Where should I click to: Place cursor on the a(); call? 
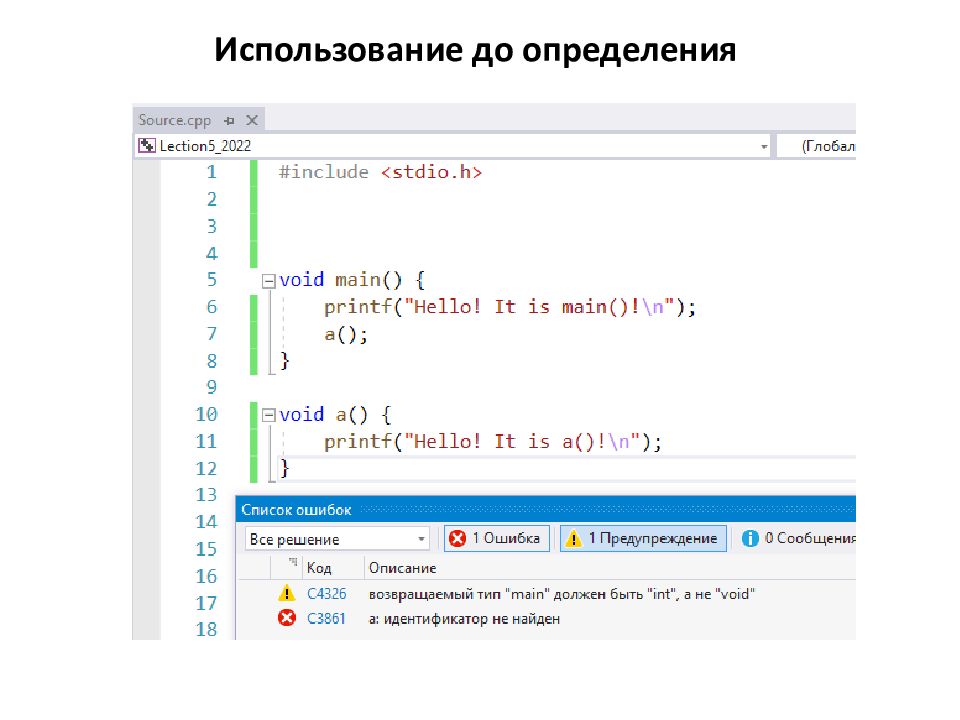point(346,335)
